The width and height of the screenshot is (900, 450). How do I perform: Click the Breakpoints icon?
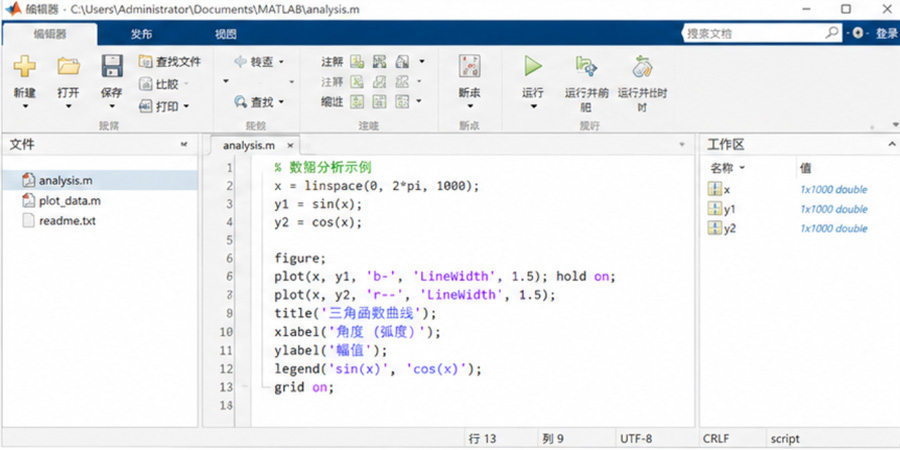[x=470, y=66]
